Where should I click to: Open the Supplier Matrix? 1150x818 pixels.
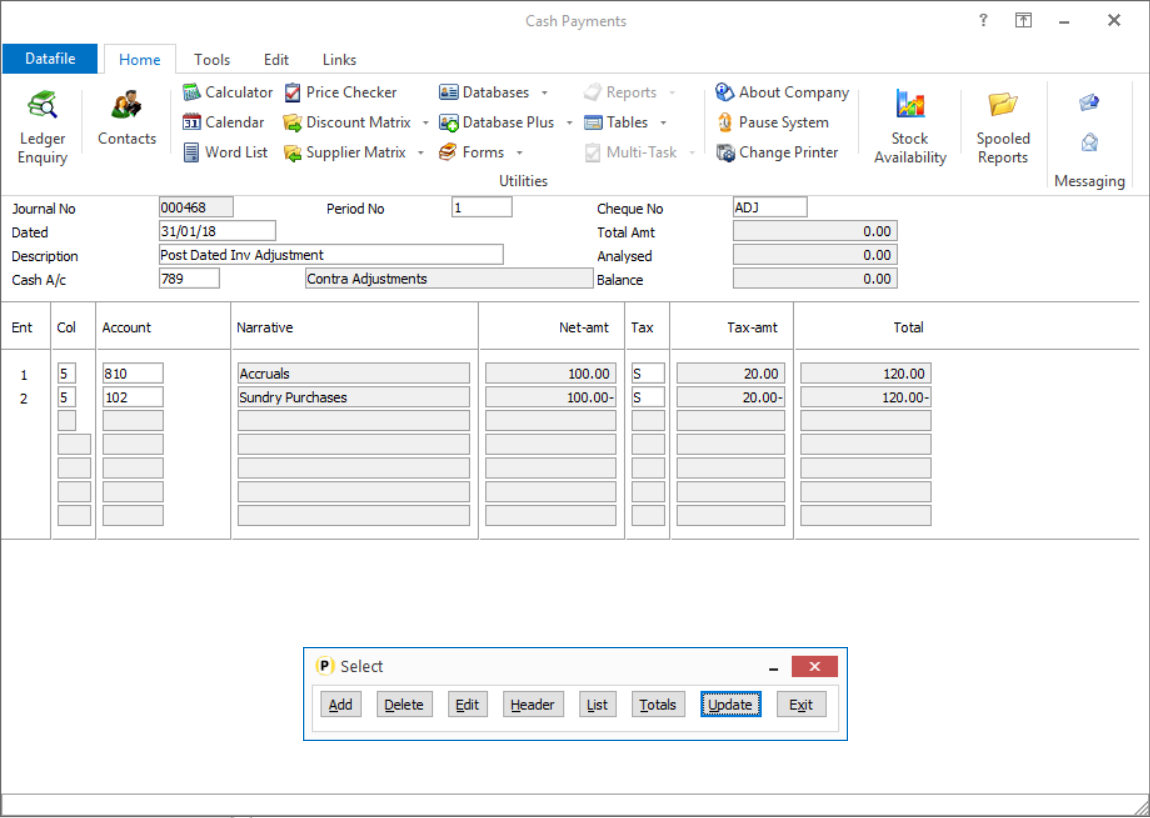click(x=345, y=153)
